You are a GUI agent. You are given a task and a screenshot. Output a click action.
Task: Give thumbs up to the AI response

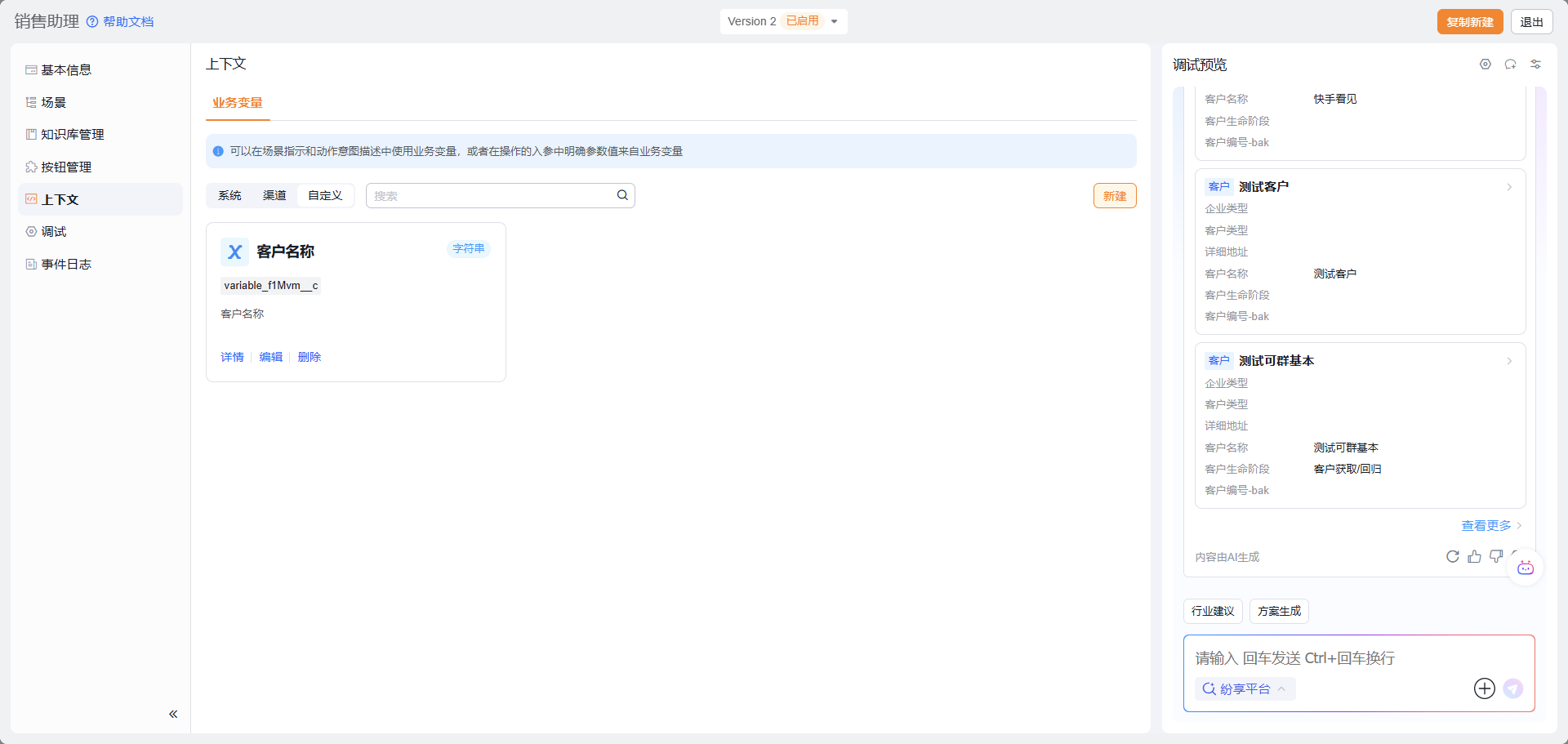click(x=1474, y=556)
